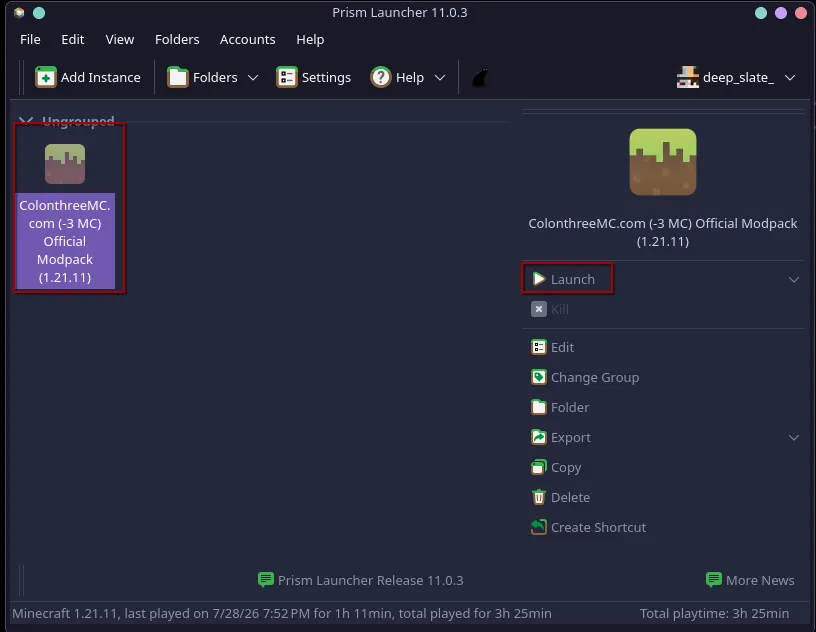Collapse the Ungrouped instance group
The image size is (816, 632).
click(26, 121)
